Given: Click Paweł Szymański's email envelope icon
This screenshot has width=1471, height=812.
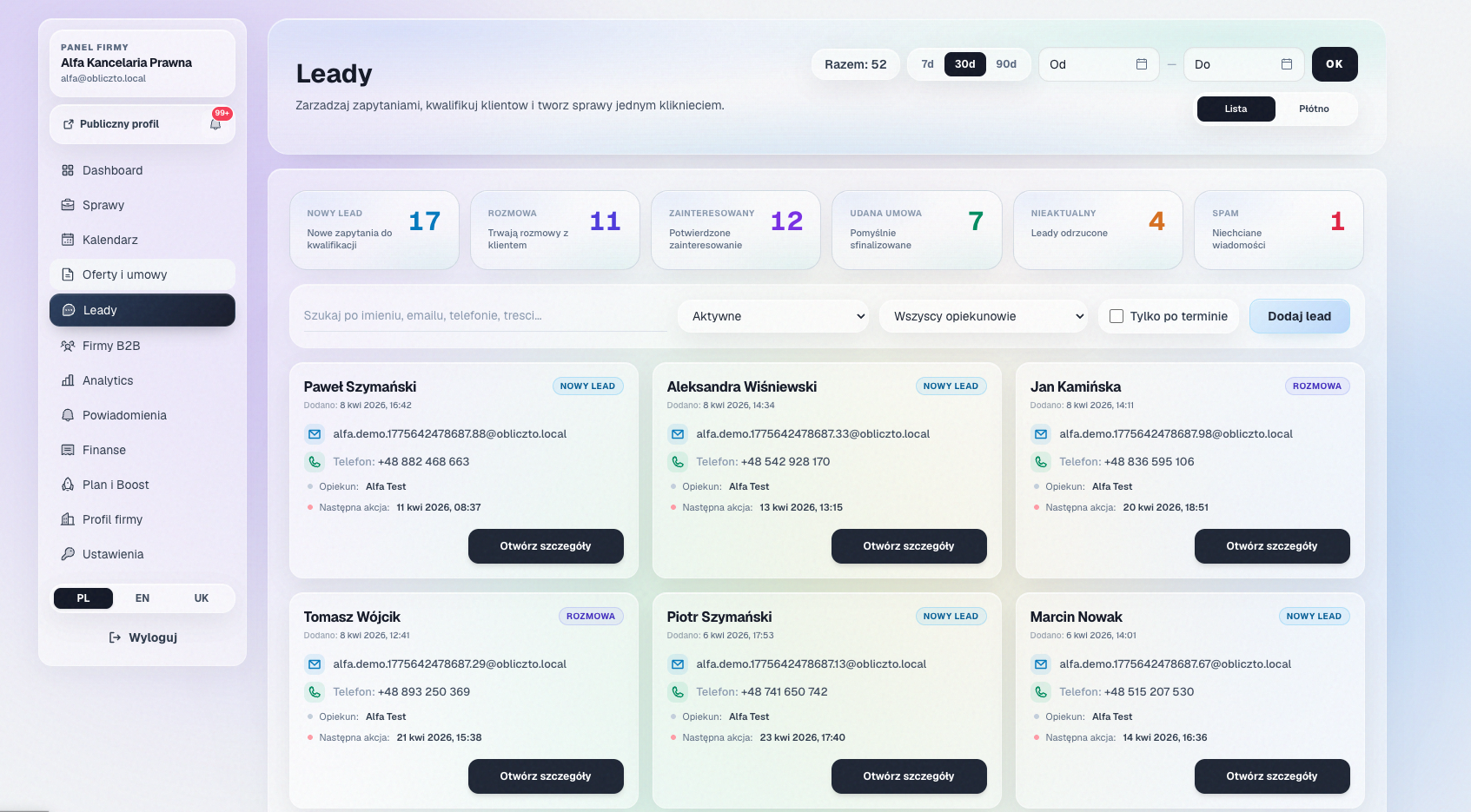Looking at the screenshot, I should coord(314,434).
